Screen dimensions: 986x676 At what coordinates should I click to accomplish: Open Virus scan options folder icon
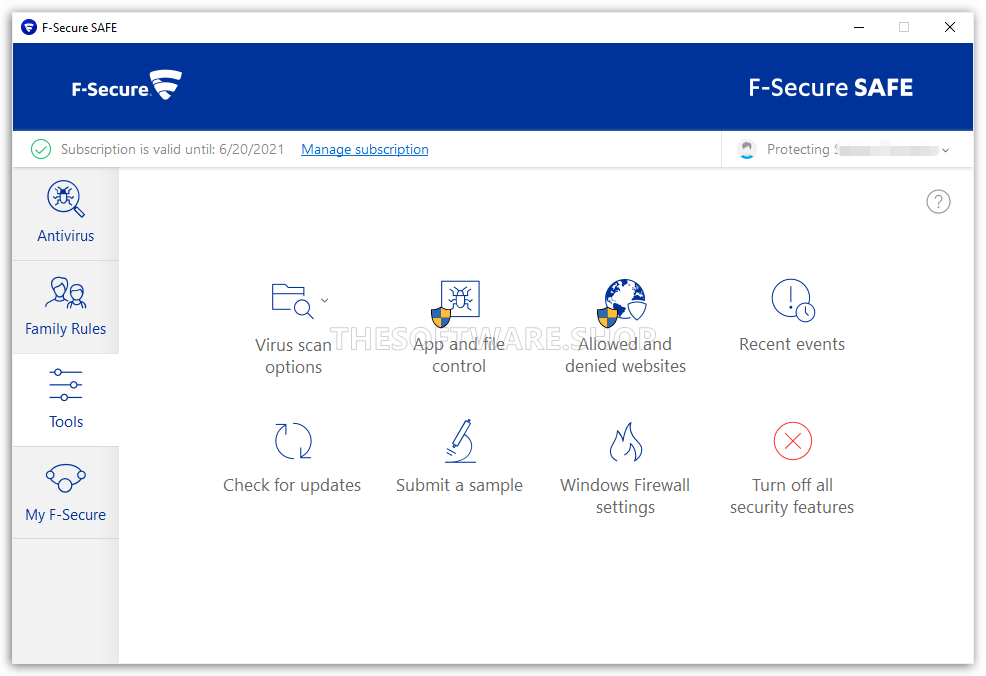(x=292, y=301)
